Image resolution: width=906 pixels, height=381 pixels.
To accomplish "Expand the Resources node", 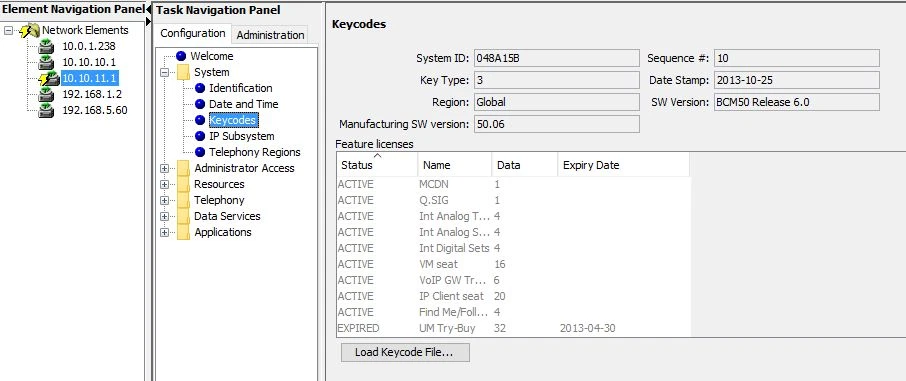I will coord(165,184).
